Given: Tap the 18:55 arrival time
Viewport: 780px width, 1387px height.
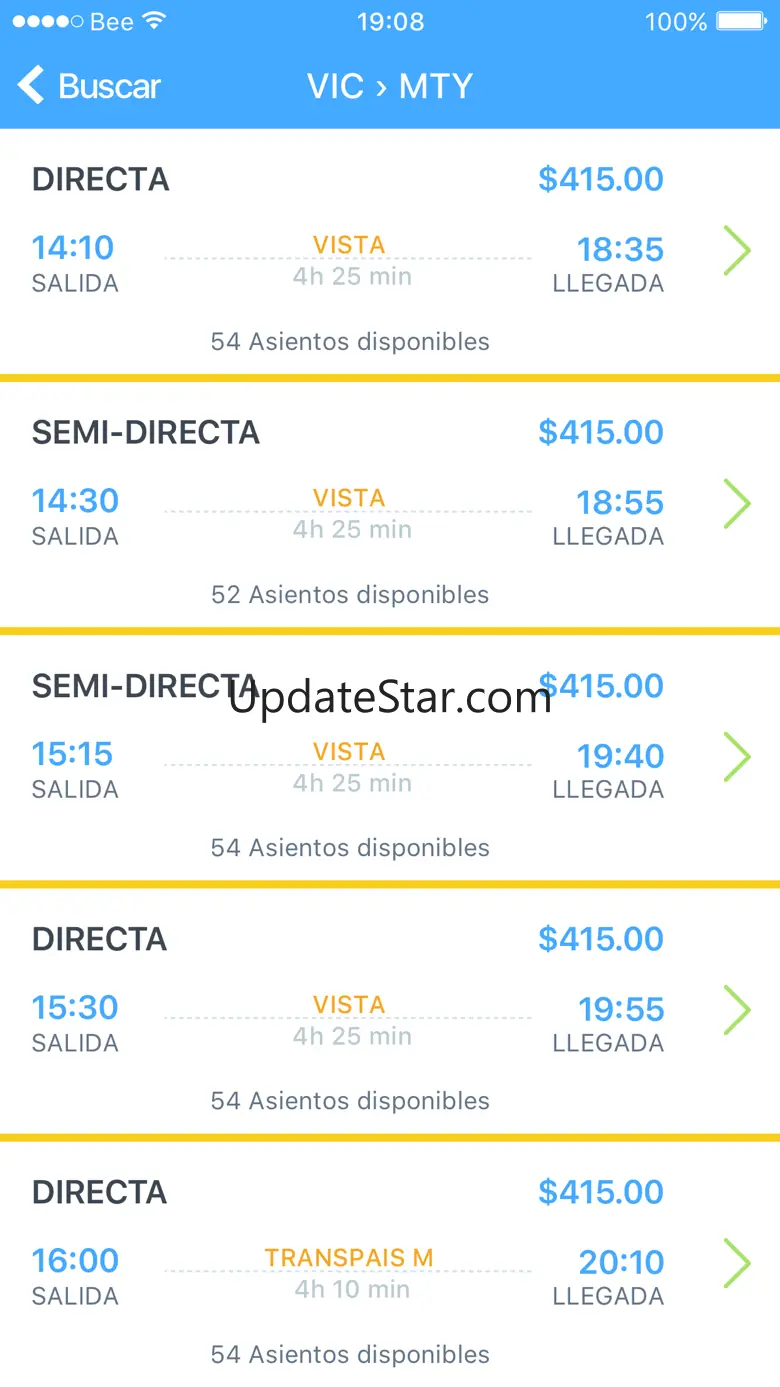Looking at the screenshot, I should coord(620,502).
